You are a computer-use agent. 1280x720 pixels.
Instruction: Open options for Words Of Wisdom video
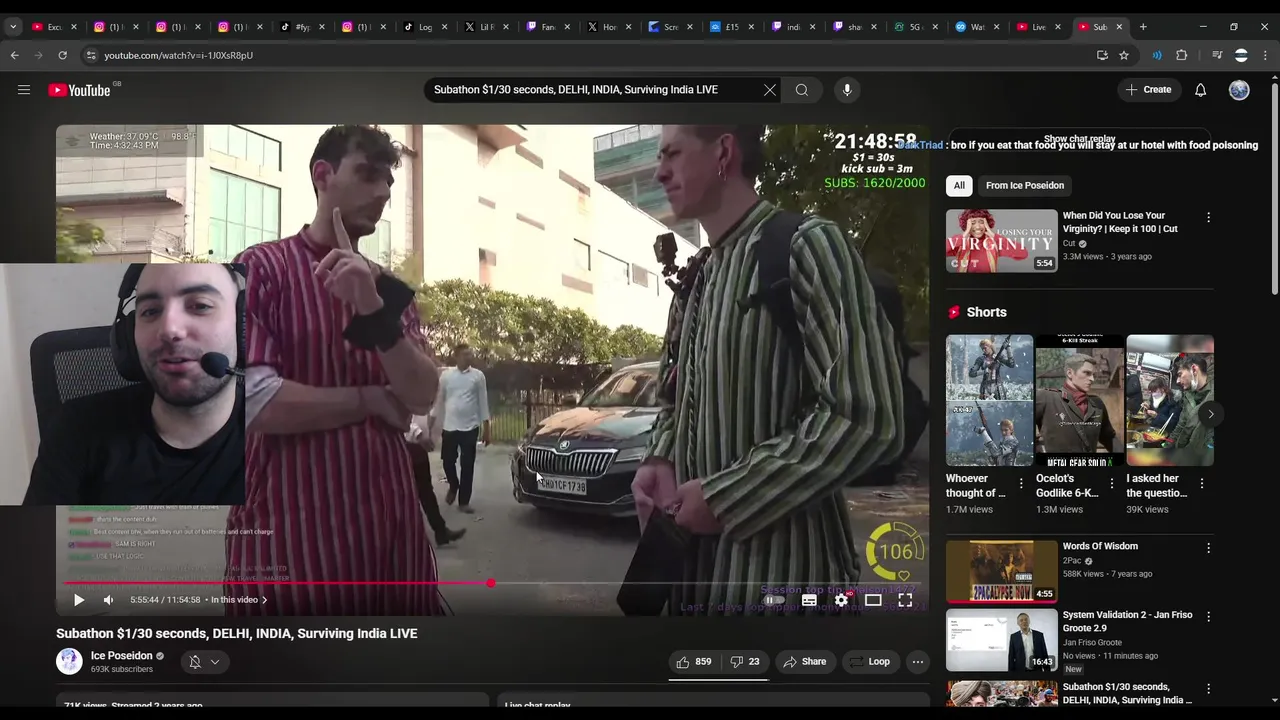tap(1208, 548)
